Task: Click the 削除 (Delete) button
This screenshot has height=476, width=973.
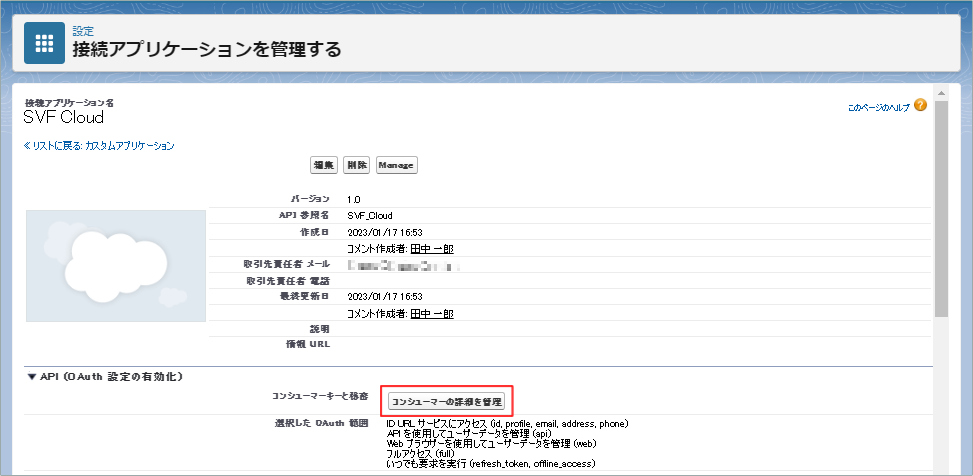Action: [357, 166]
